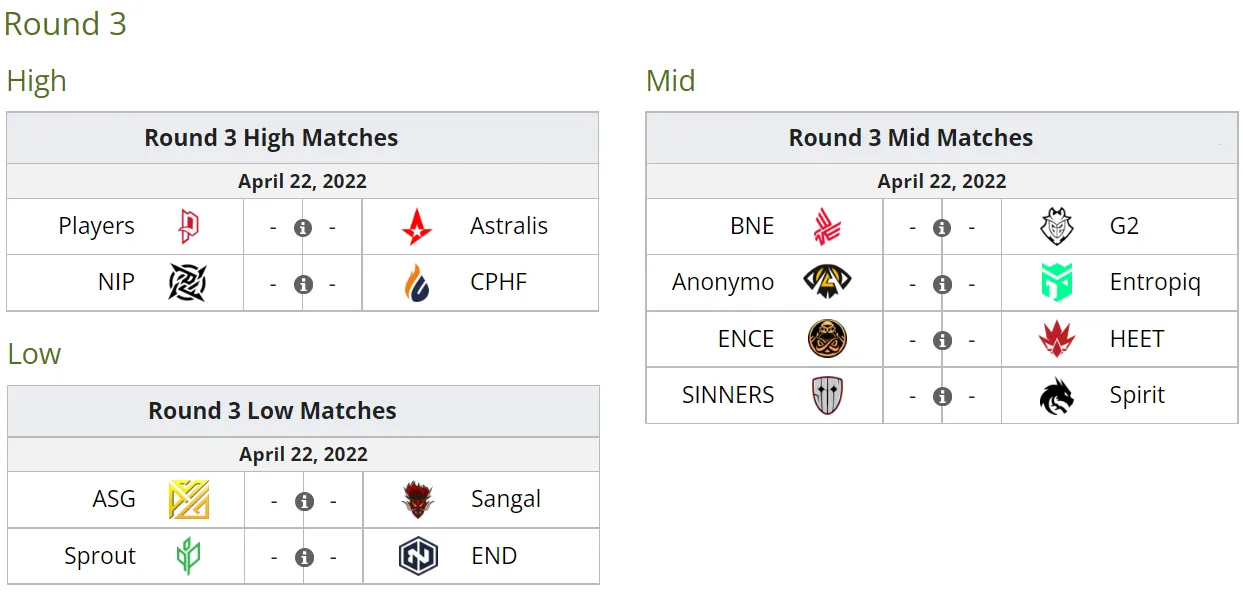Click the G2 samurai logo
This screenshot has height=601, width=1243.
point(1056,227)
